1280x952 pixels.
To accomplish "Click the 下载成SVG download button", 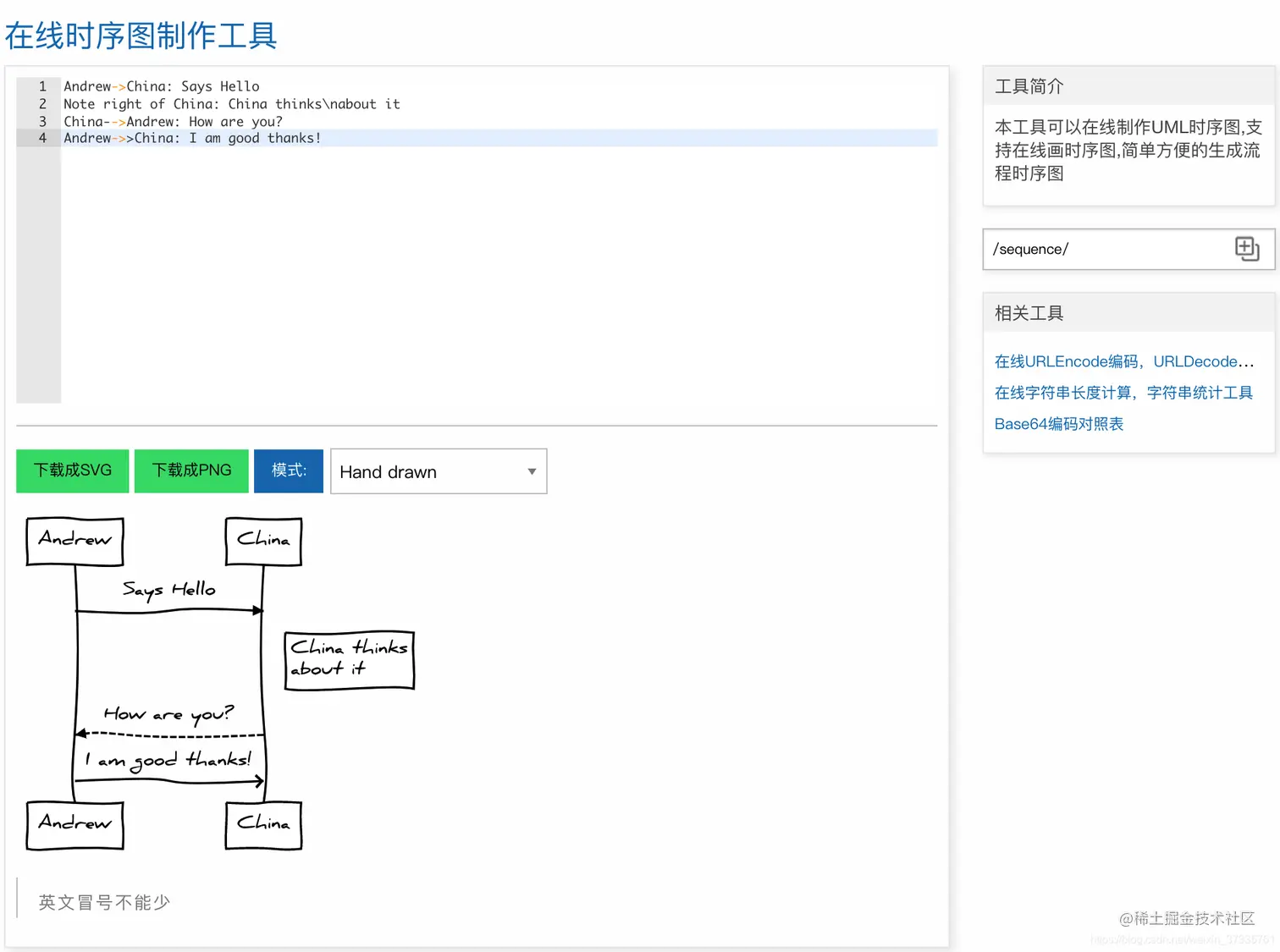I will tap(72, 470).
